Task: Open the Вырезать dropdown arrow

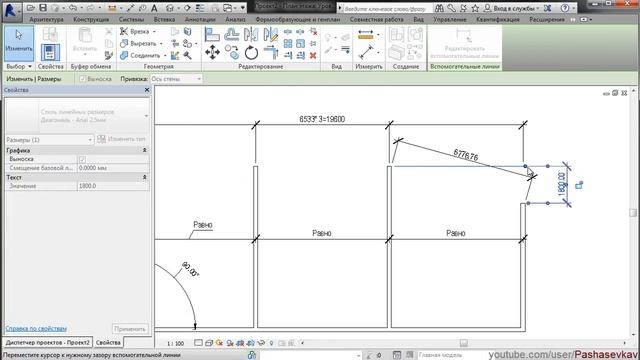Action: [161, 43]
